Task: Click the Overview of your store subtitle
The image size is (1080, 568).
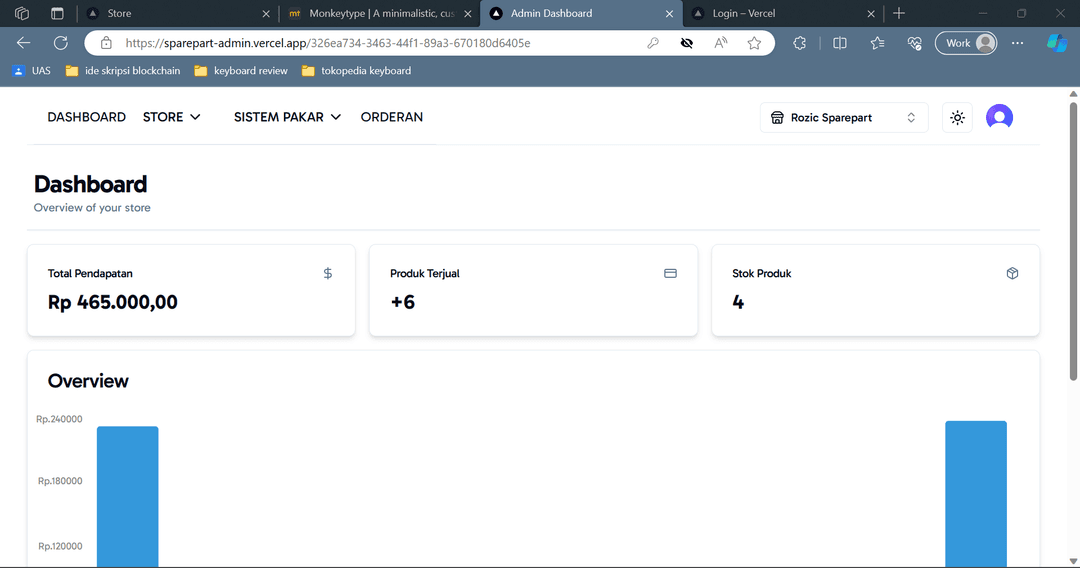Action: tap(92, 207)
